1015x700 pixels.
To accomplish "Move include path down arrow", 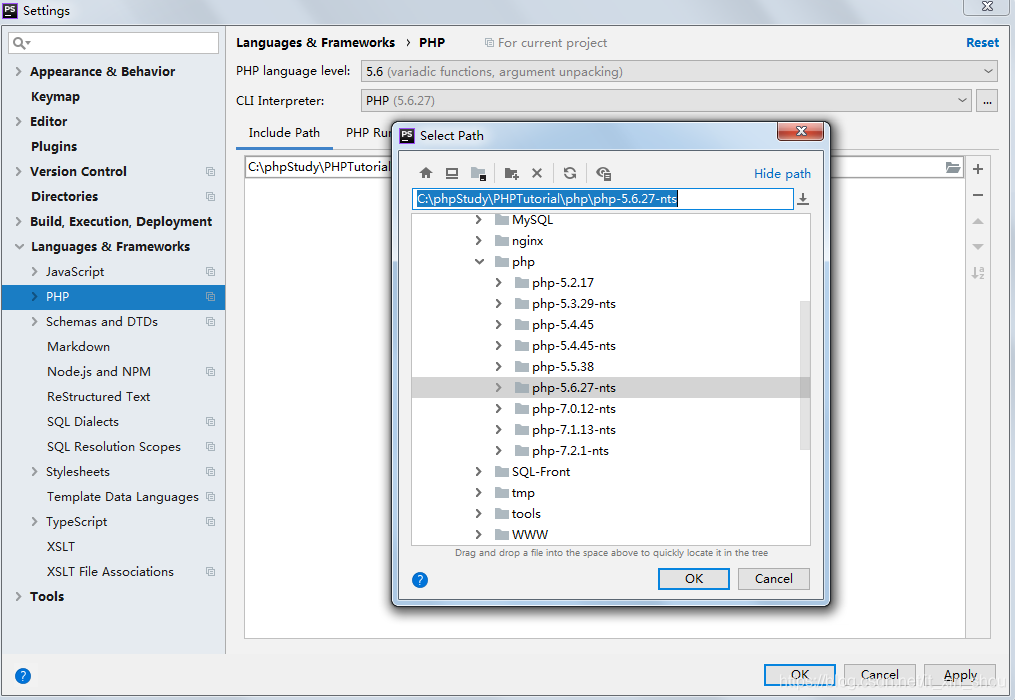I will (x=978, y=247).
